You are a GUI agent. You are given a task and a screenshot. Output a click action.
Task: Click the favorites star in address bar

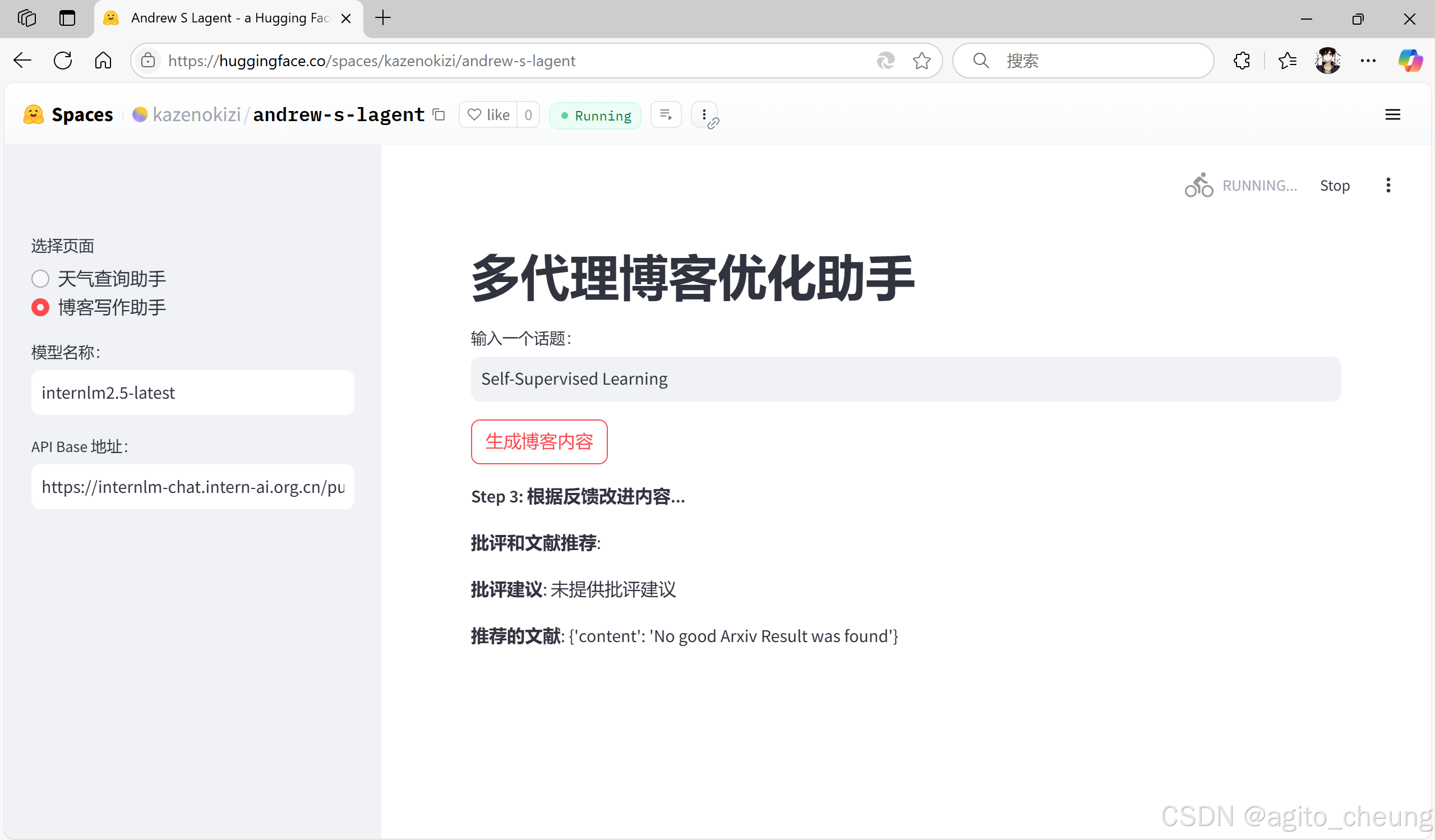pyautogui.click(x=921, y=61)
